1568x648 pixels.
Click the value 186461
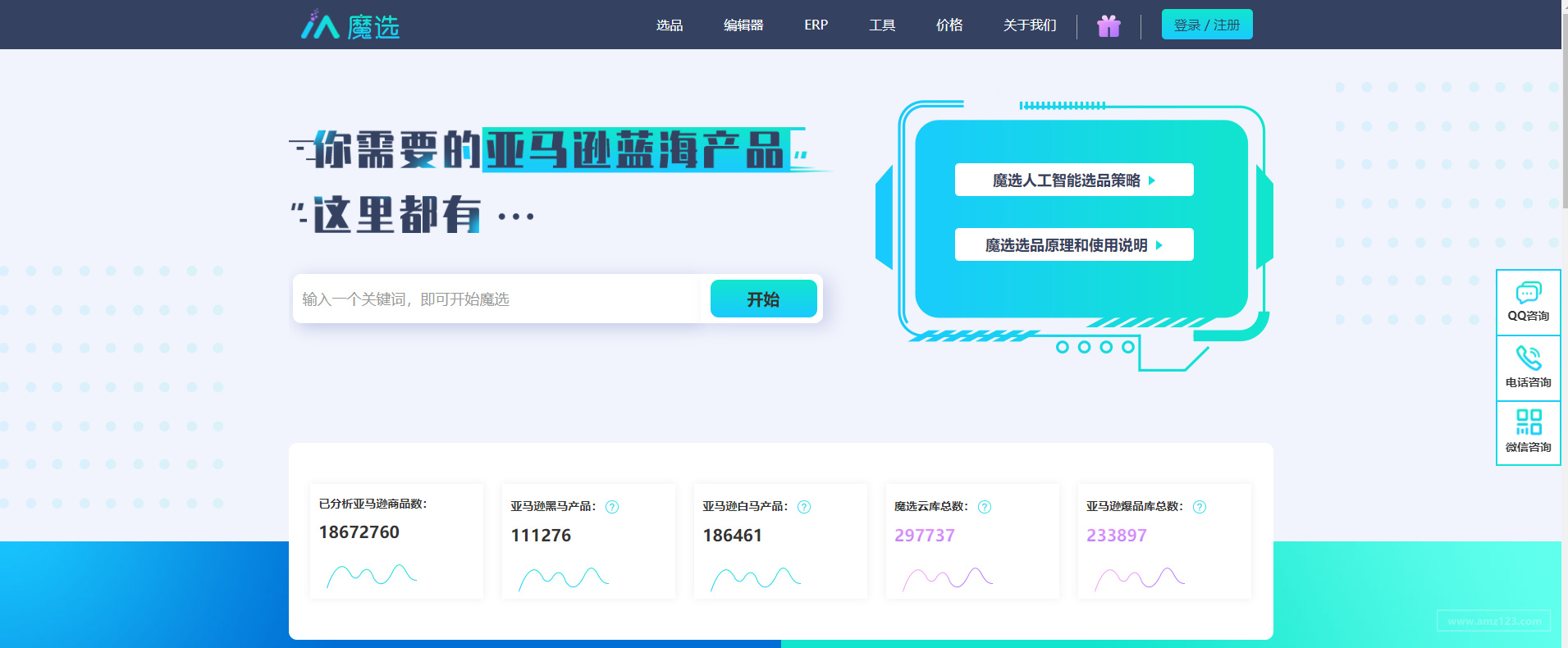(x=733, y=536)
